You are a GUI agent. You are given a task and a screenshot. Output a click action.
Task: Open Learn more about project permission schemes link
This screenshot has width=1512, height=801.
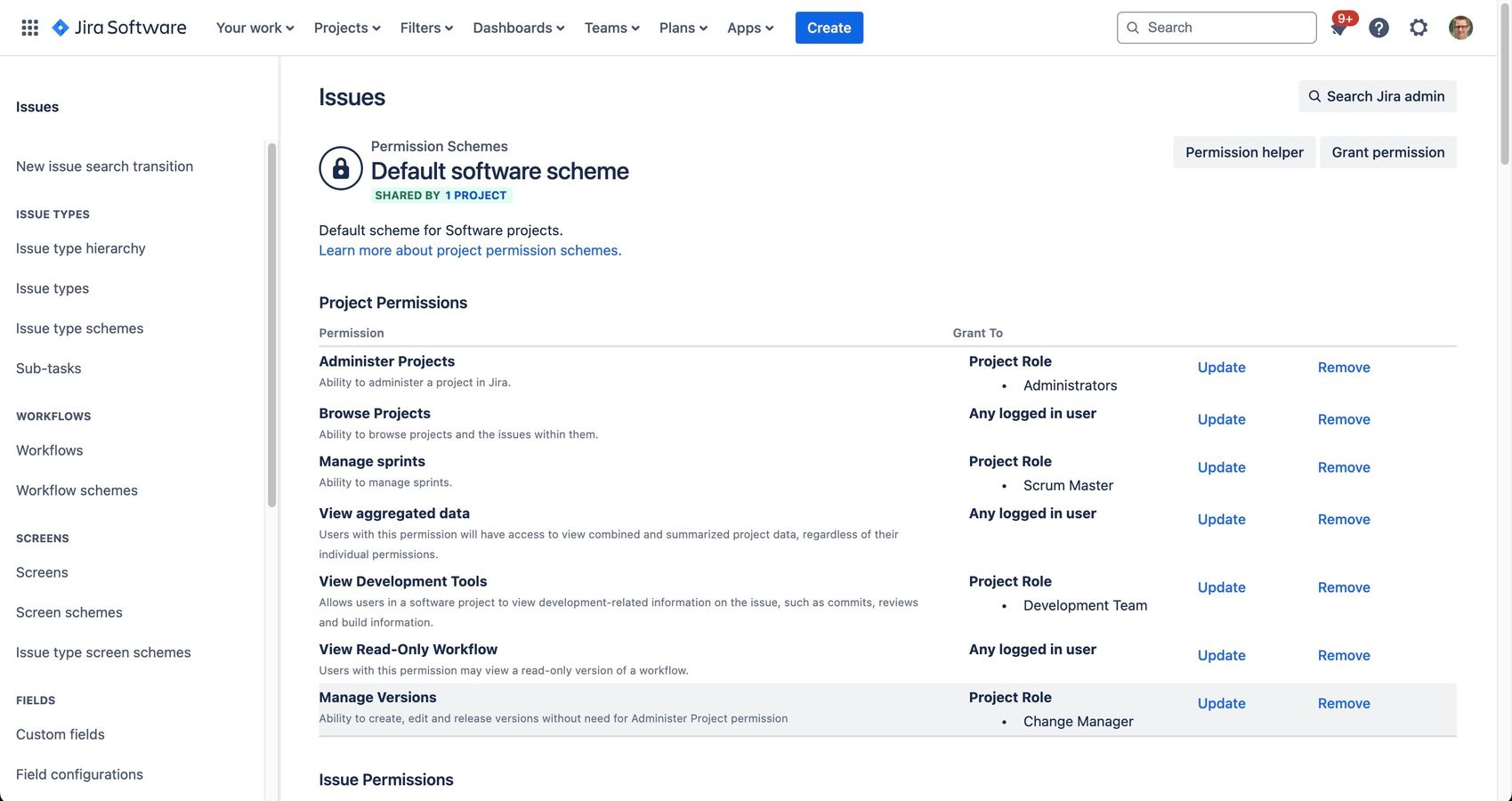pyautogui.click(x=470, y=250)
